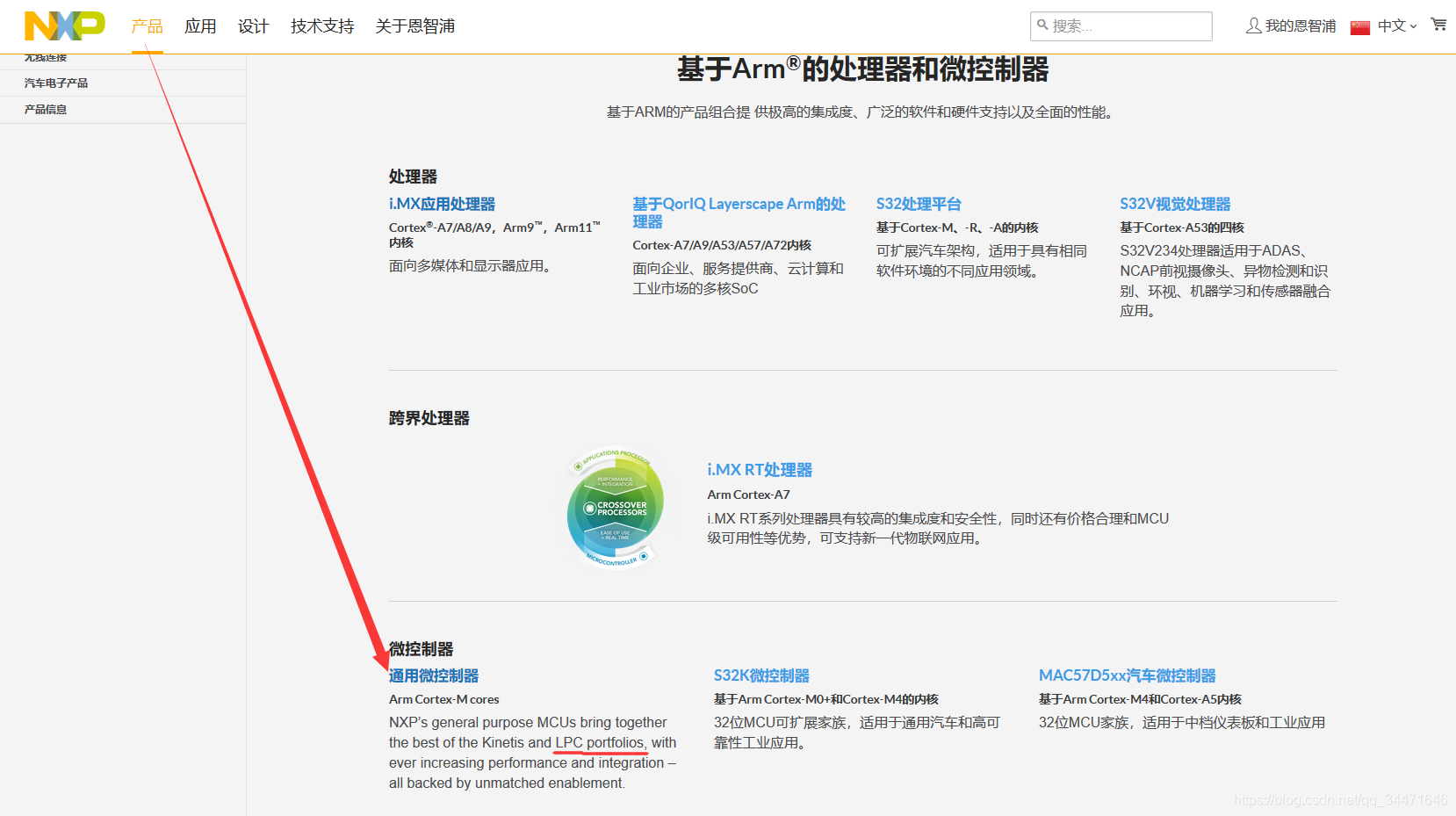The height and width of the screenshot is (816, 1456).
Task: Click the Chinese flag icon
Action: [x=1359, y=26]
